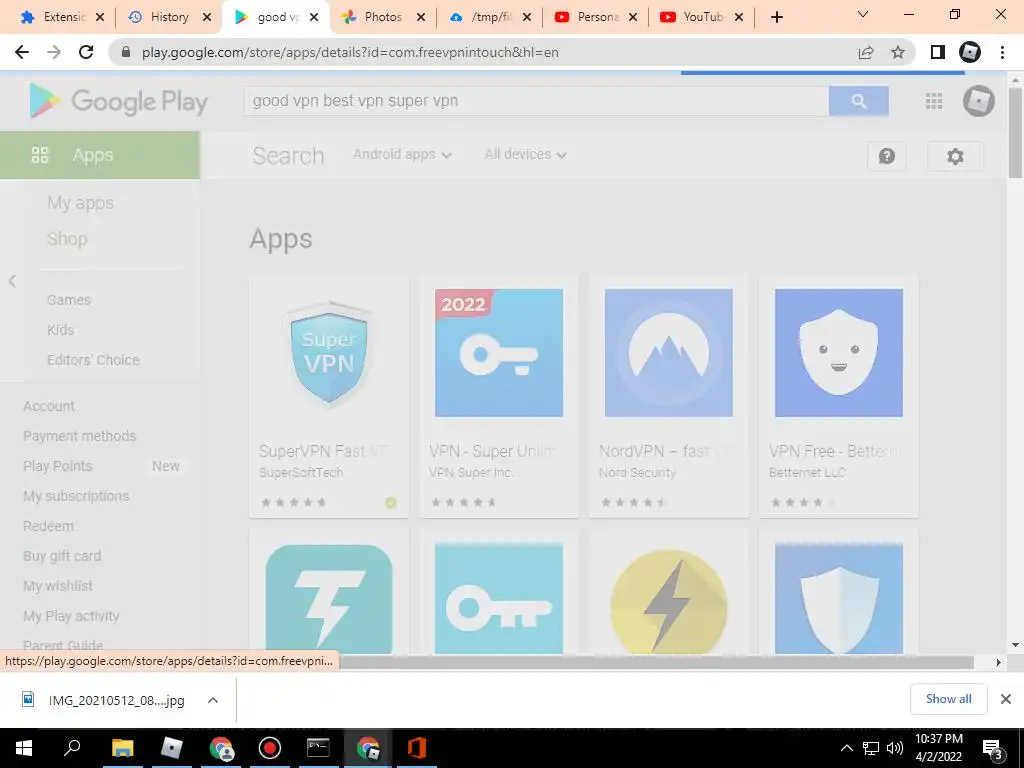Reload the Google Play page

click(86, 52)
